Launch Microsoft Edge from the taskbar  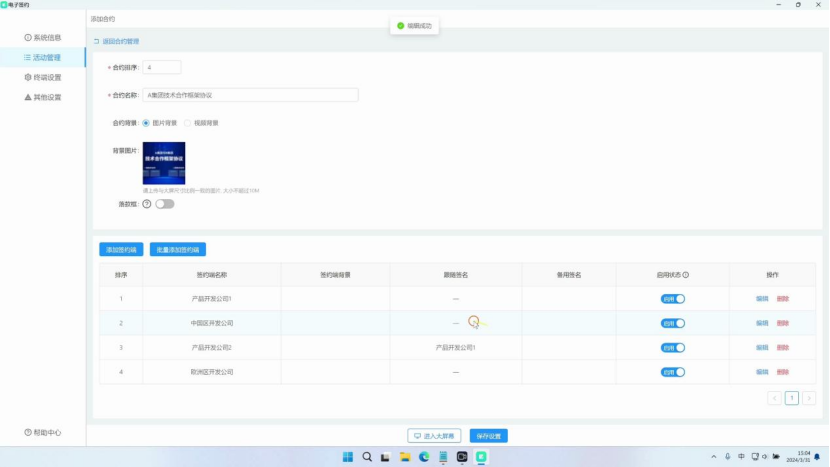click(424, 457)
